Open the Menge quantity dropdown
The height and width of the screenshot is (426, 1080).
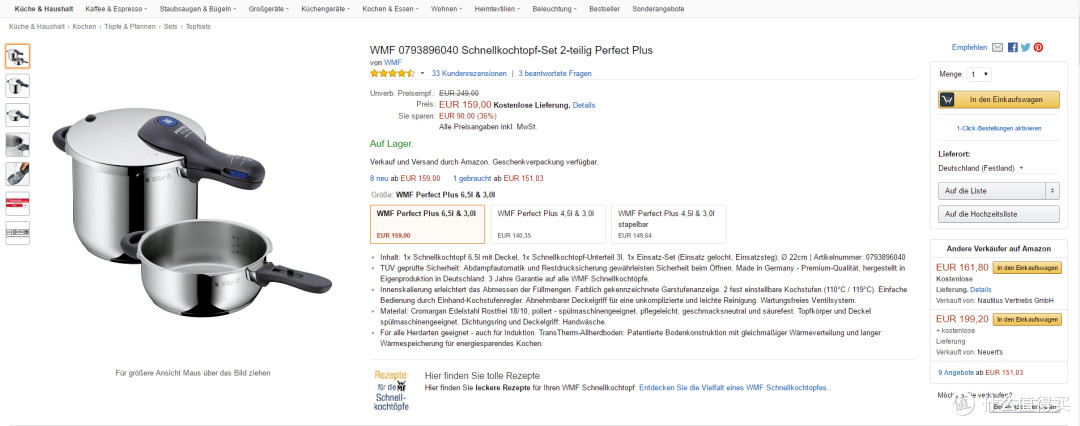[979, 74]
